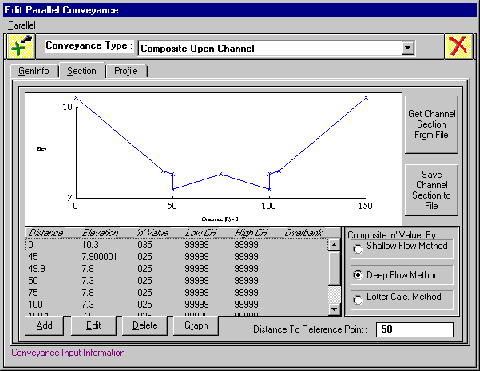Click Get Channel Section From File button
Image resolution: width=480 pixels, height=371 pixels.
tap(431, 124)
